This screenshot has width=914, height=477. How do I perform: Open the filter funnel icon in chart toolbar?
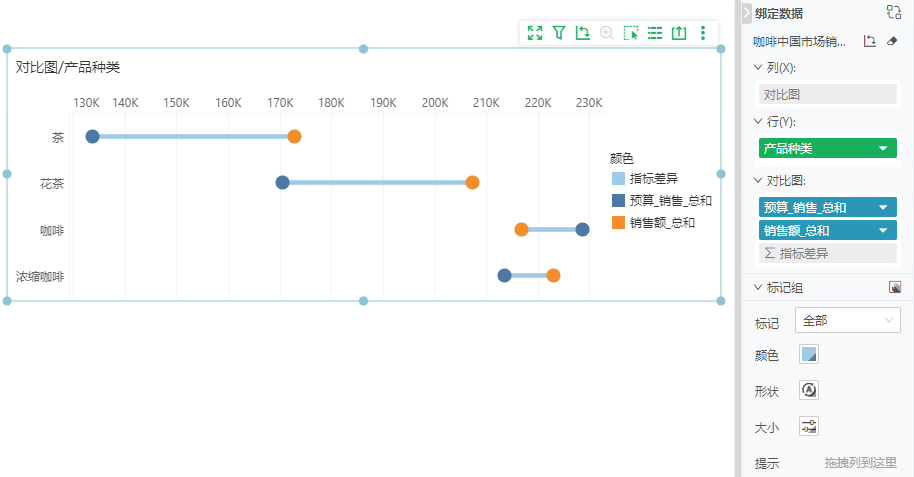[x=559, y=33]
